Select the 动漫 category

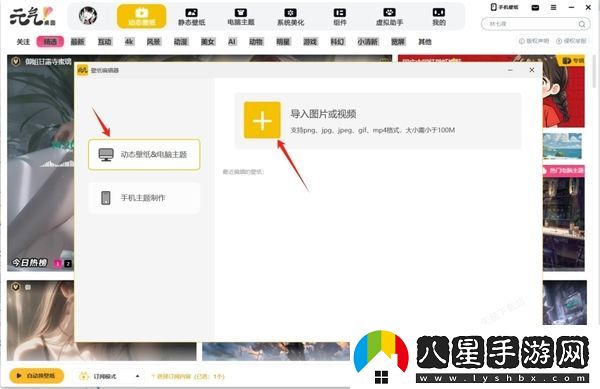[181, 42]
